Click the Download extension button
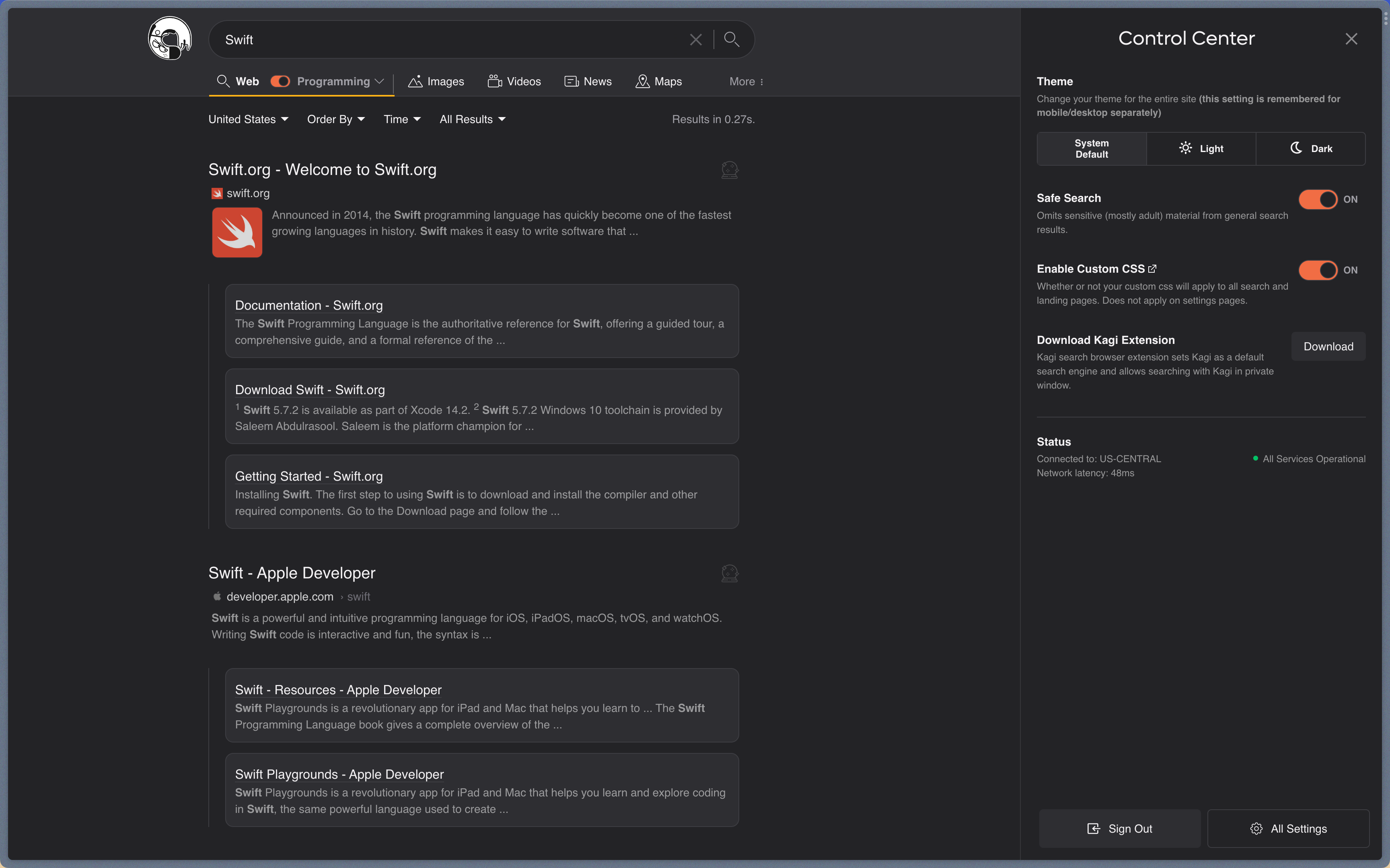 pos(1328,346)
